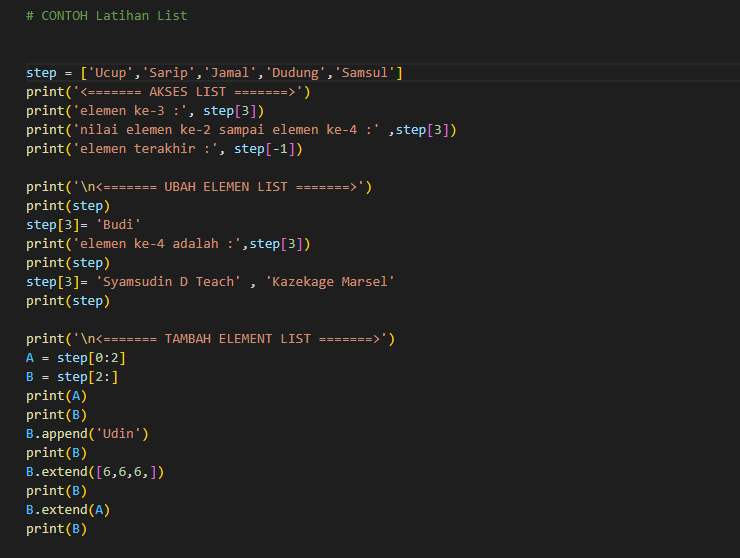
Task: Click the 'Ucup' string in the list
Action: point(111,73)
